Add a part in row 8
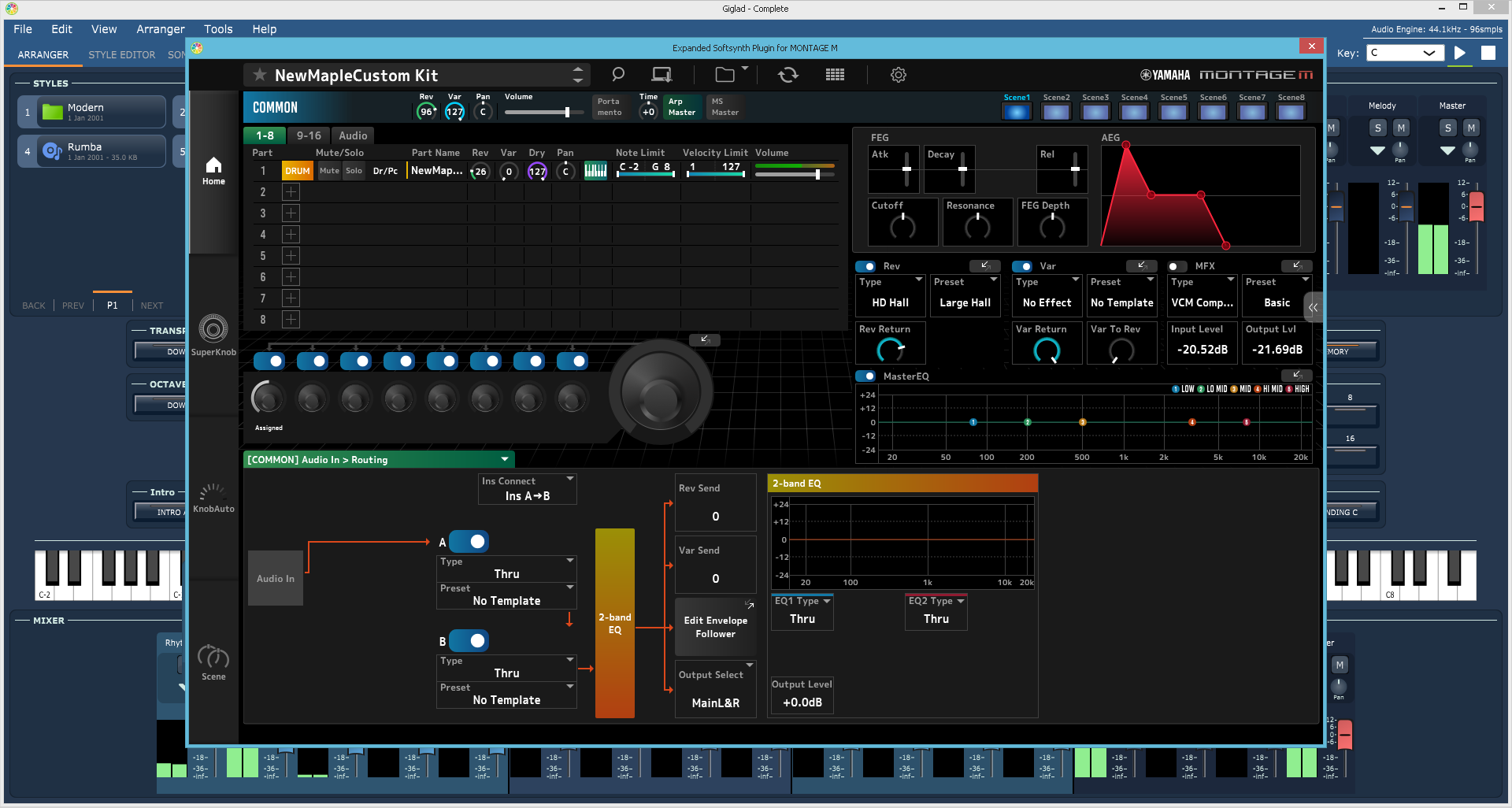The width and height of the screenshot is (1512, 808). [291, 320]
